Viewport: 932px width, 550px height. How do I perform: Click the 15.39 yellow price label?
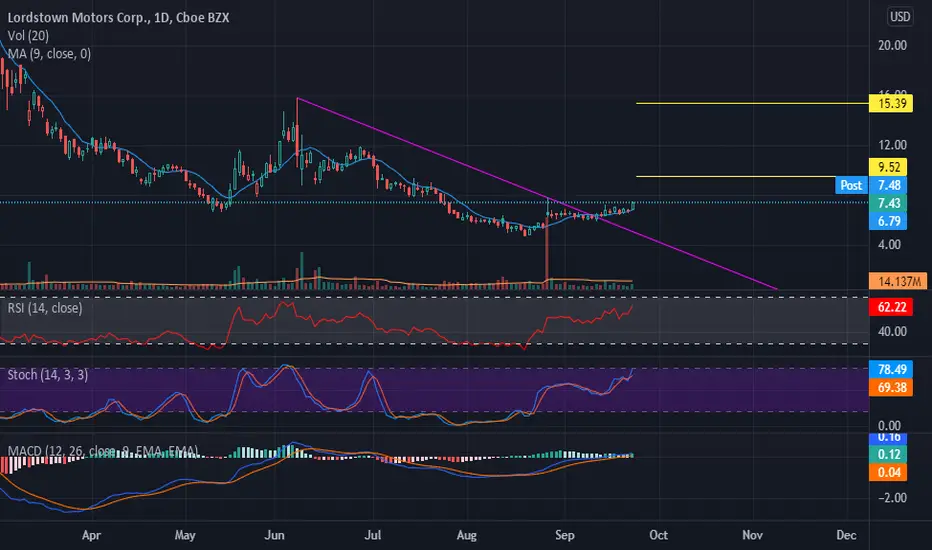891,103
